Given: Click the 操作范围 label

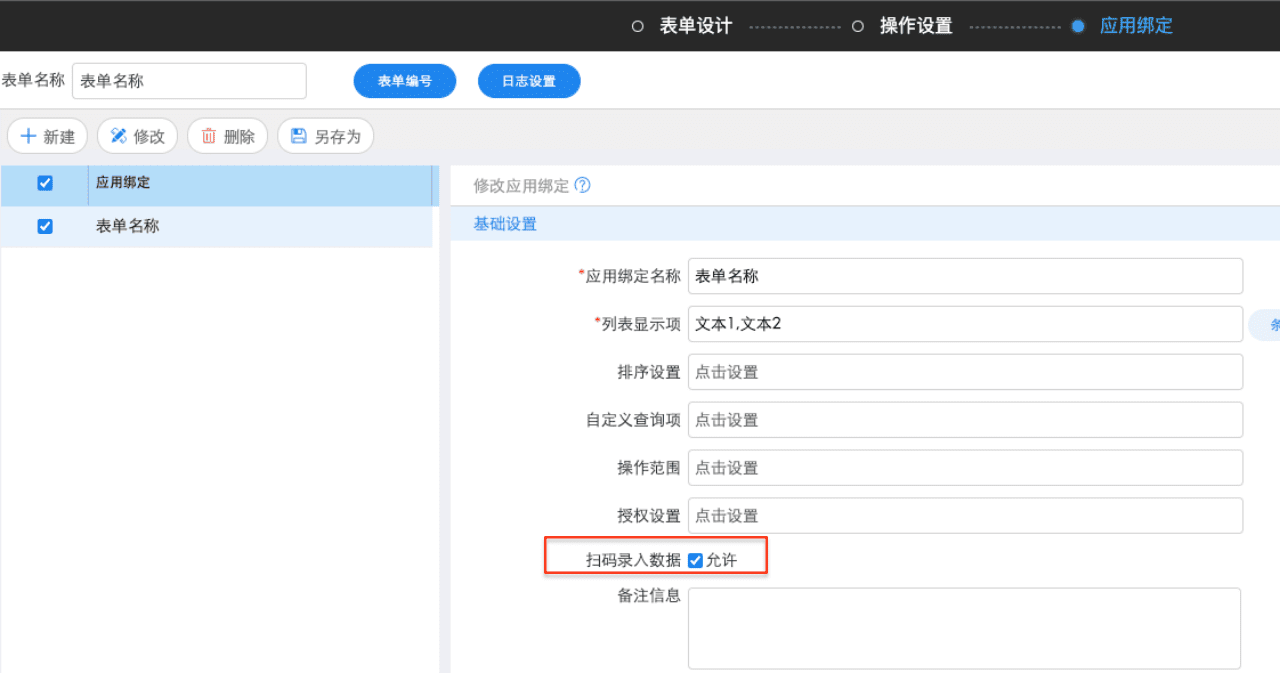Looking at the screenshot, I should pos(649,468).
